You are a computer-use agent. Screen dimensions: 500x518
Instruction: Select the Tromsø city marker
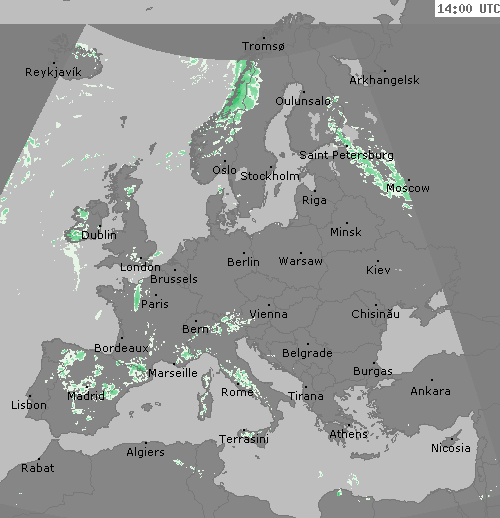coord(264,38)
